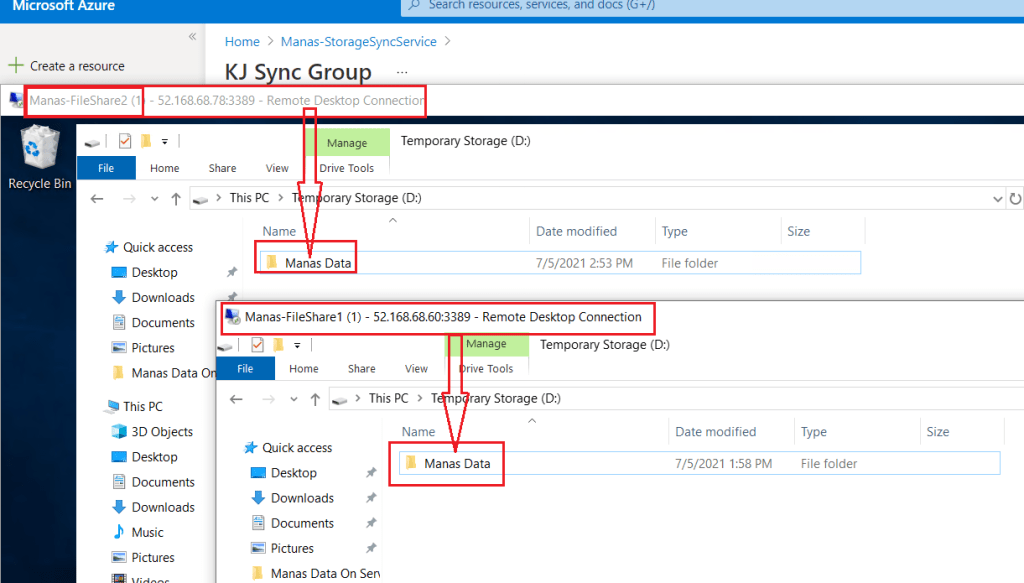Click properties checkmark icon in FileShare2 toolbar

[x=125, y=141]
